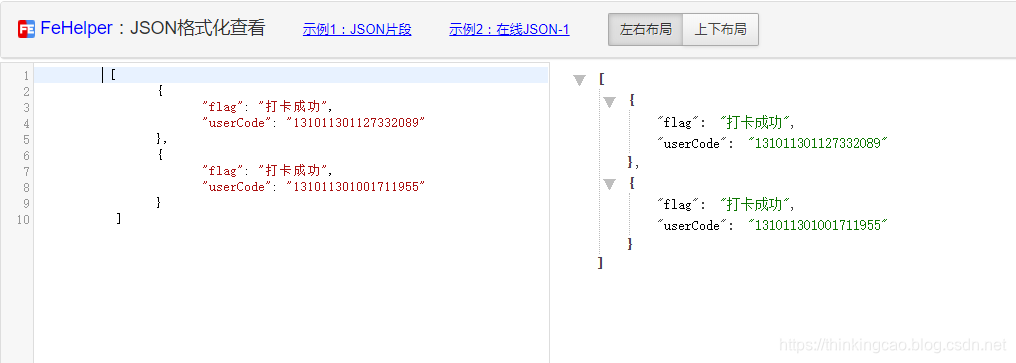Screen dimensions: 1016x363
Task: Place cursor on editor line 1 bracket
Action: tap(113, 75)
